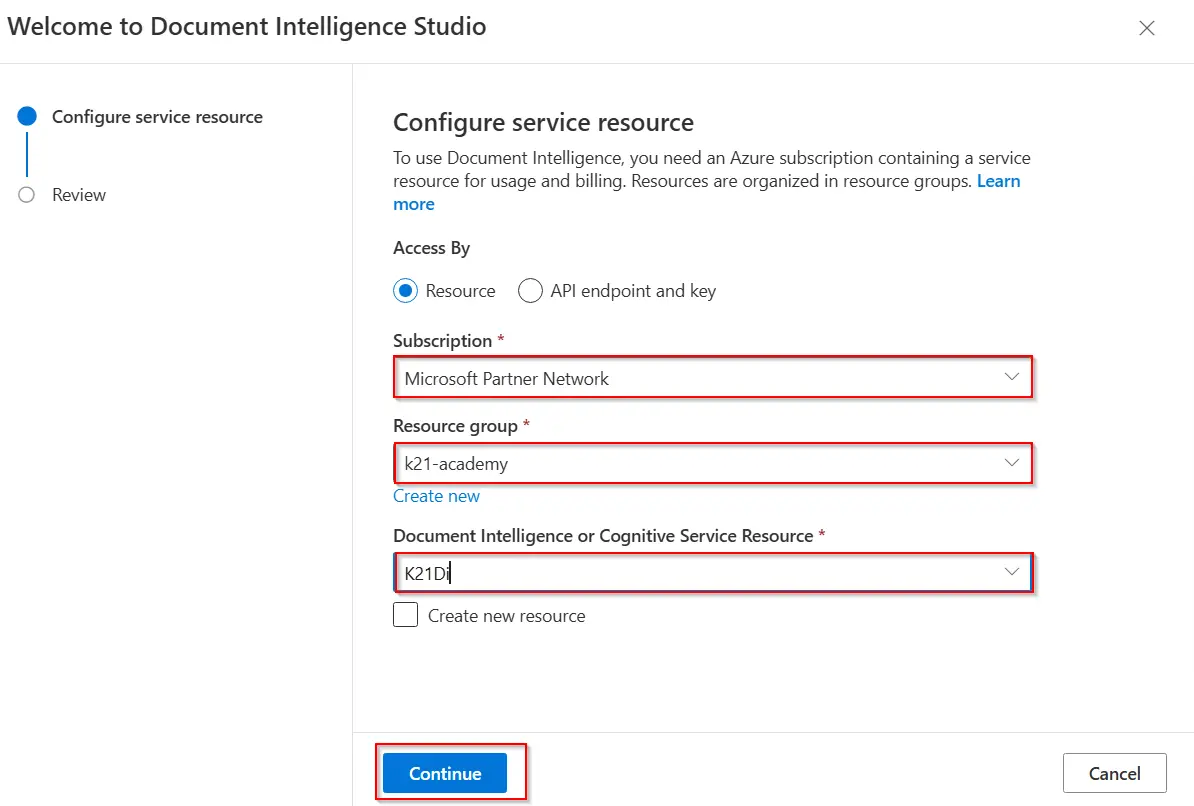Go to Configure service resource step label
The image size is (1194, 806).
tap(157, 117)
